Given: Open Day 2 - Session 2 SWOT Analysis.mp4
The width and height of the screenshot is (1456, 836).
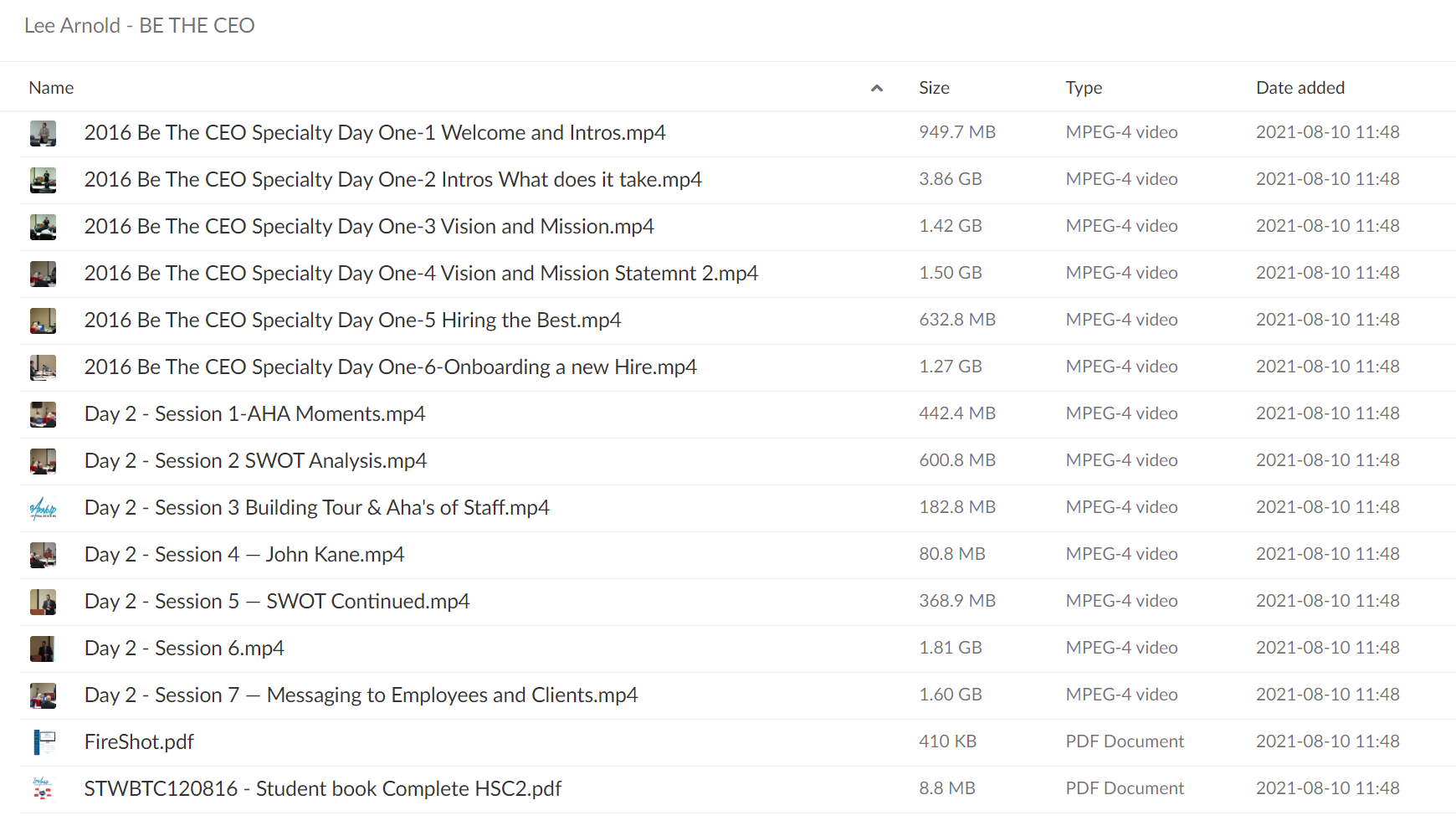Looking at the screenshot, I should 255,461.
